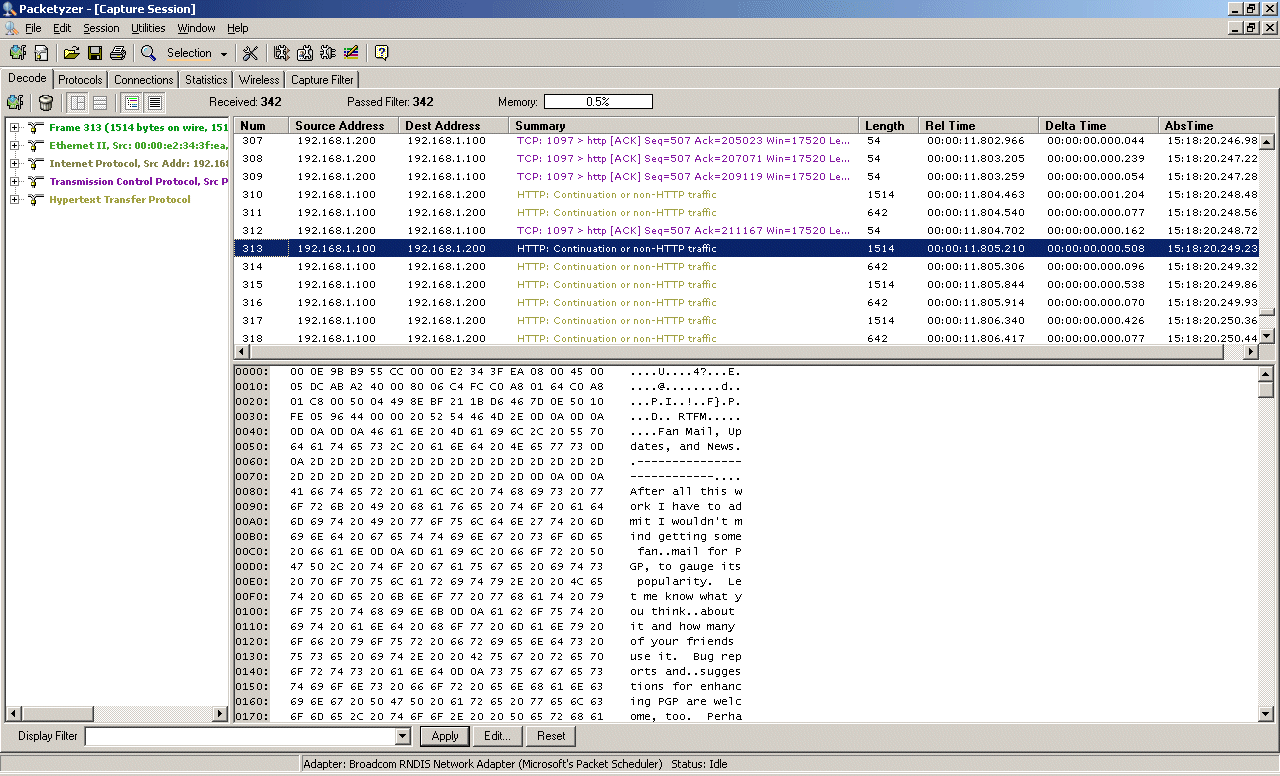Sort by Source Address column header
The image size is (1280, 776).
(x=344, y=126)
